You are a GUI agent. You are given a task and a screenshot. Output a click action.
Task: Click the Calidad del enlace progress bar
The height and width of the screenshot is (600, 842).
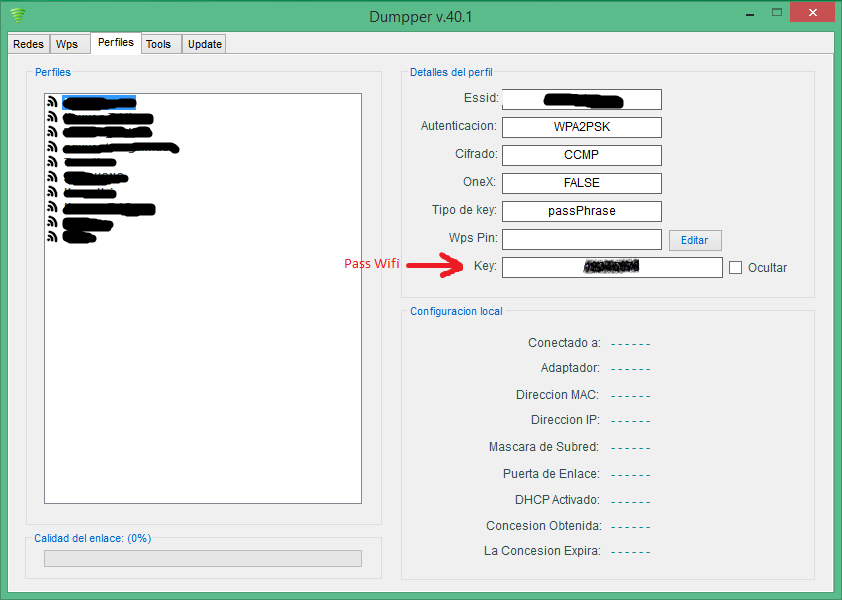click(203, 558)
